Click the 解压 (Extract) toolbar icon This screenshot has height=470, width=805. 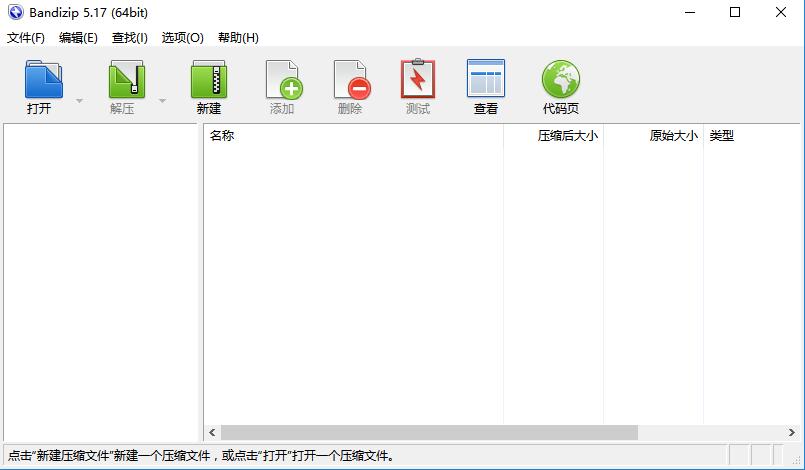pyautogui.click(x=126, y=79)
